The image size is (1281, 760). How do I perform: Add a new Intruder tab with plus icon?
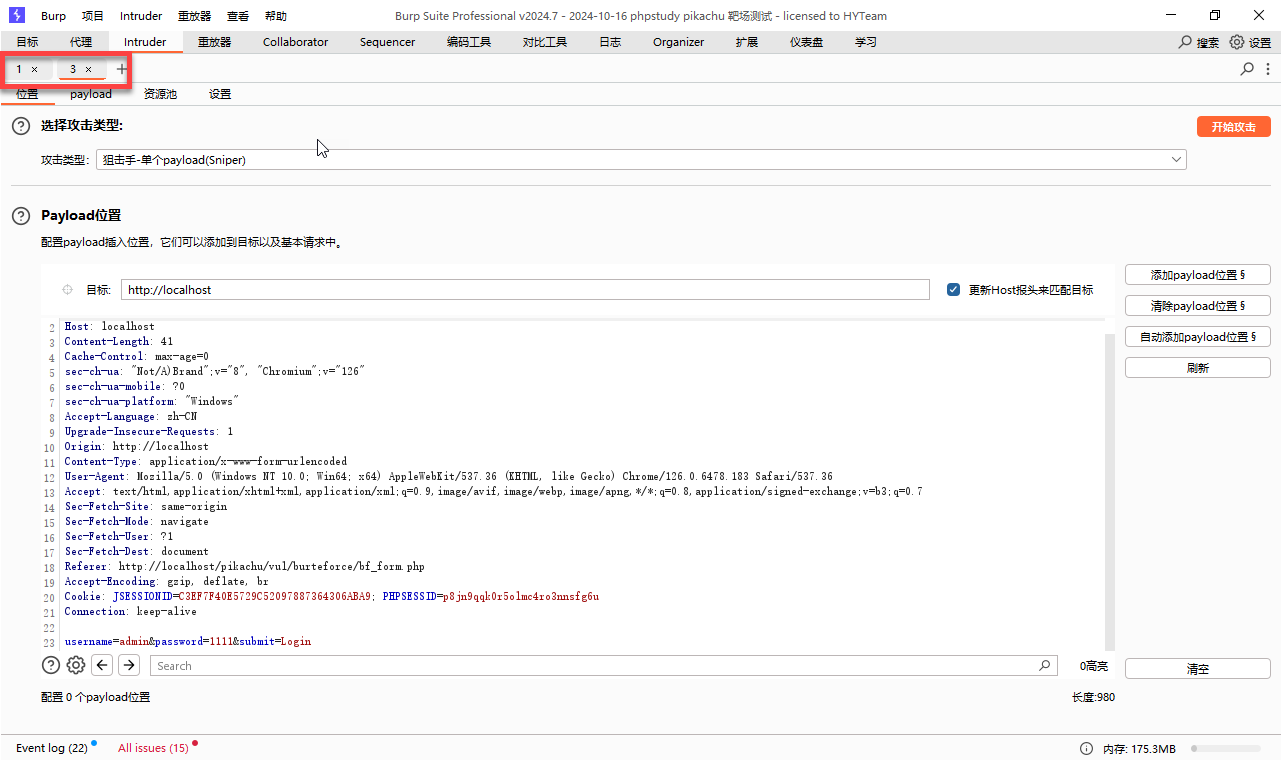point(122,69)
